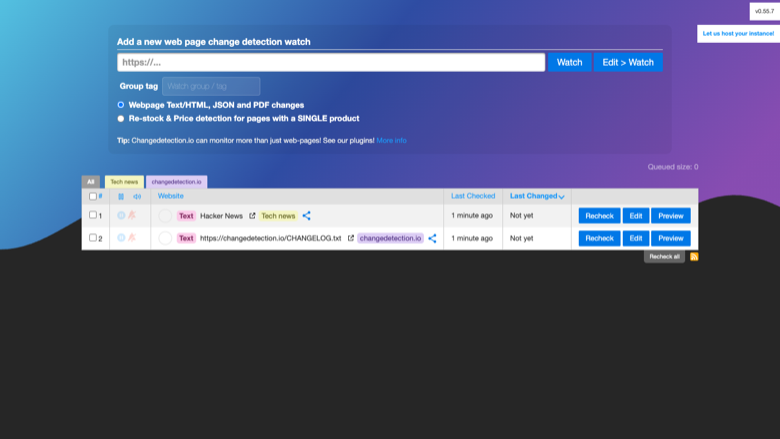The image size is (780, 439).
Task: Sort the list by Last Checked
Action: coord(473,196)
